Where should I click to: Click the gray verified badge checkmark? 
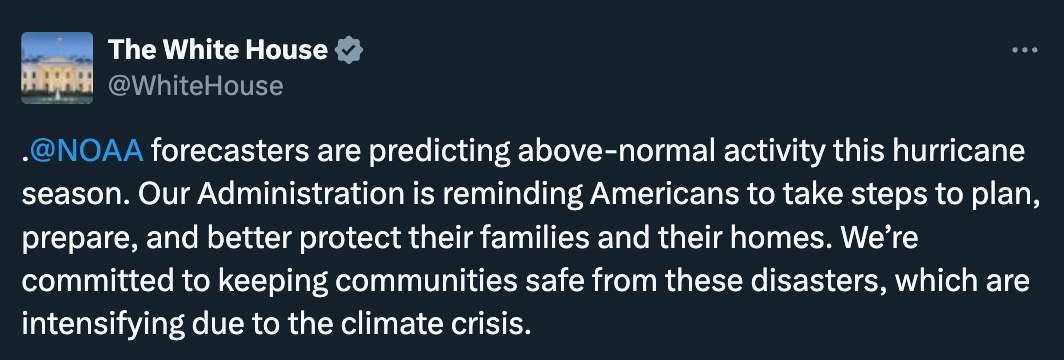pyautogui.click(x=349, y=50)
